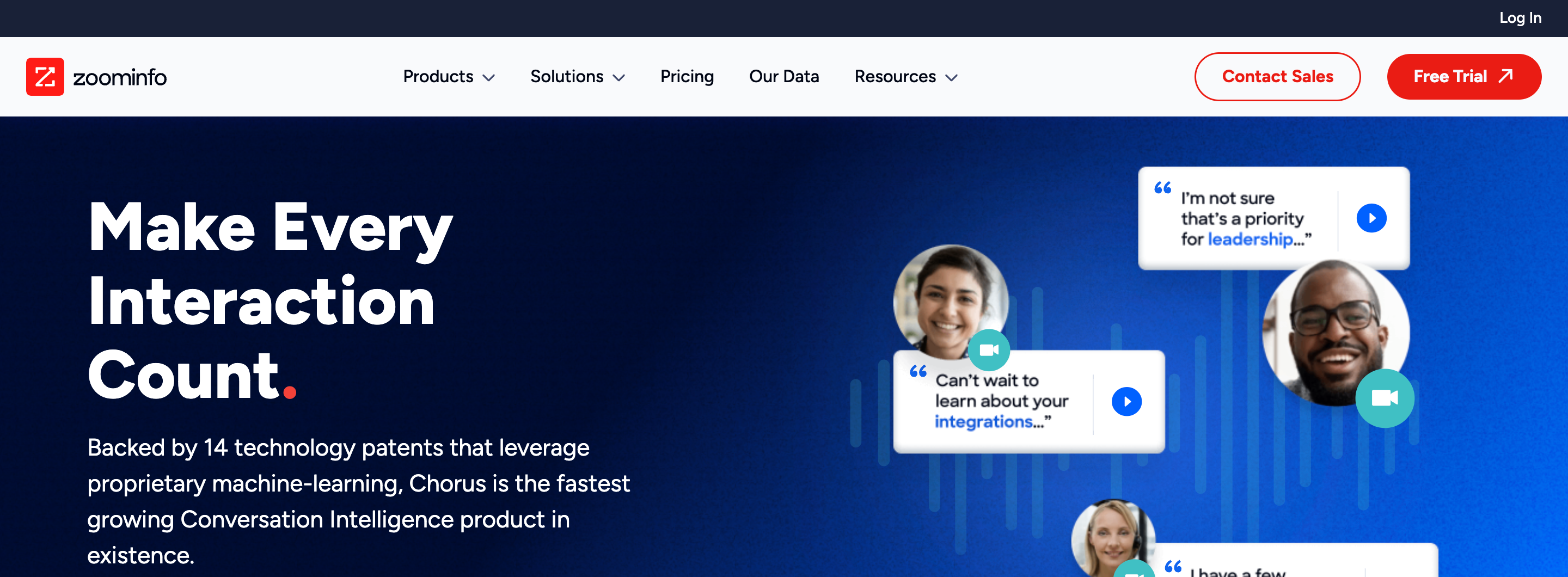Click the arrow icon inside Free Trial button
Image resolution: width=1568 pixels, height=577 pixels.
(1505, 76)
